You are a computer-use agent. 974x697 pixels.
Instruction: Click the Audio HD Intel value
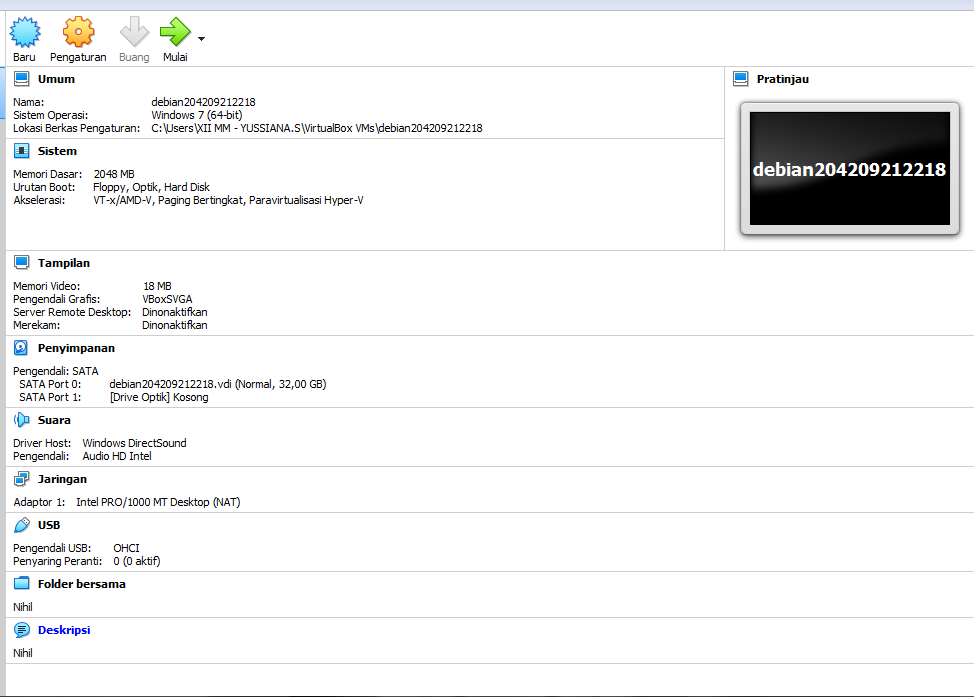[x=117, y=456]
